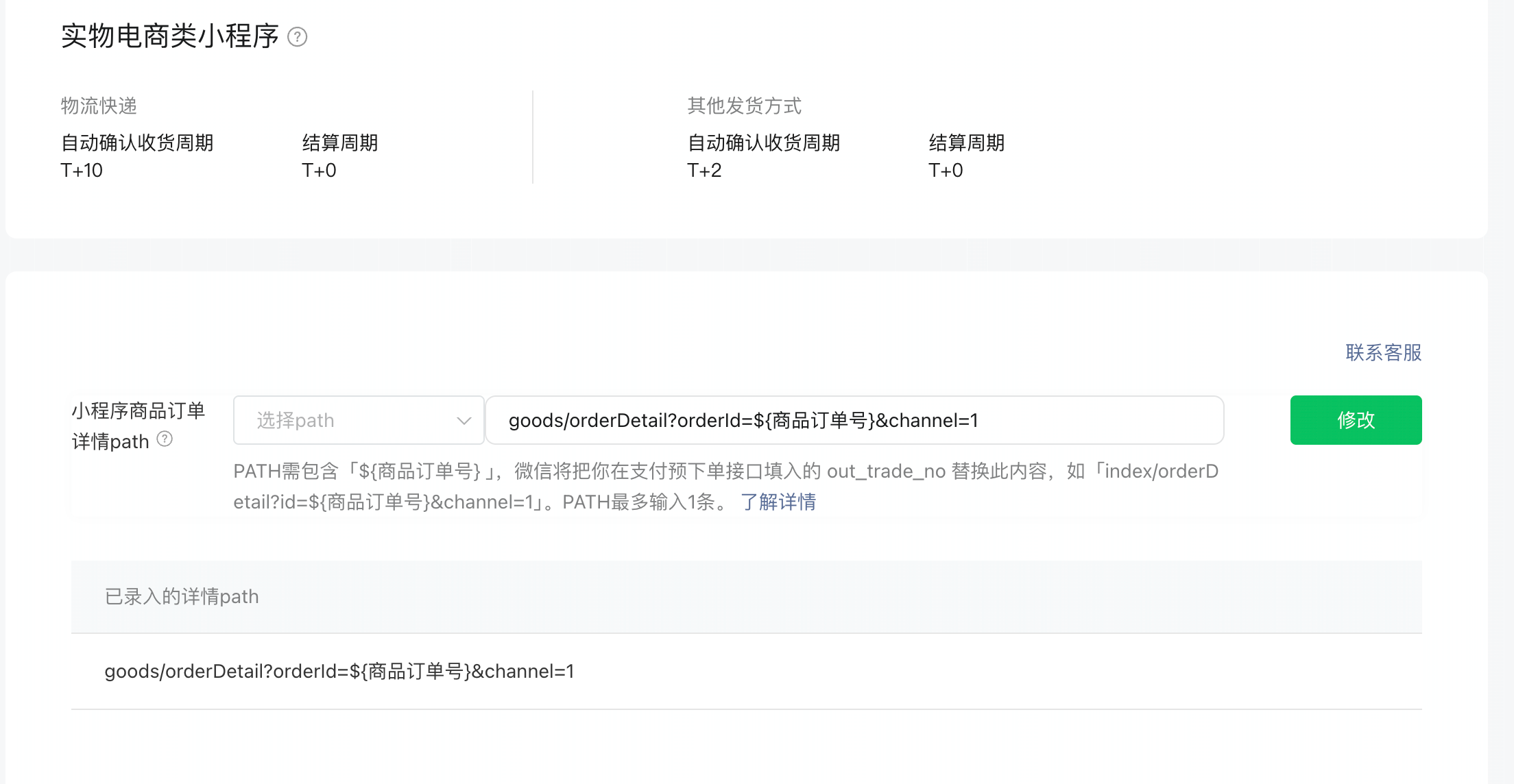This screenshot has width=1514, height=784.
Task: Click the 其他发货方式 section label
Action: coord(744,106)
